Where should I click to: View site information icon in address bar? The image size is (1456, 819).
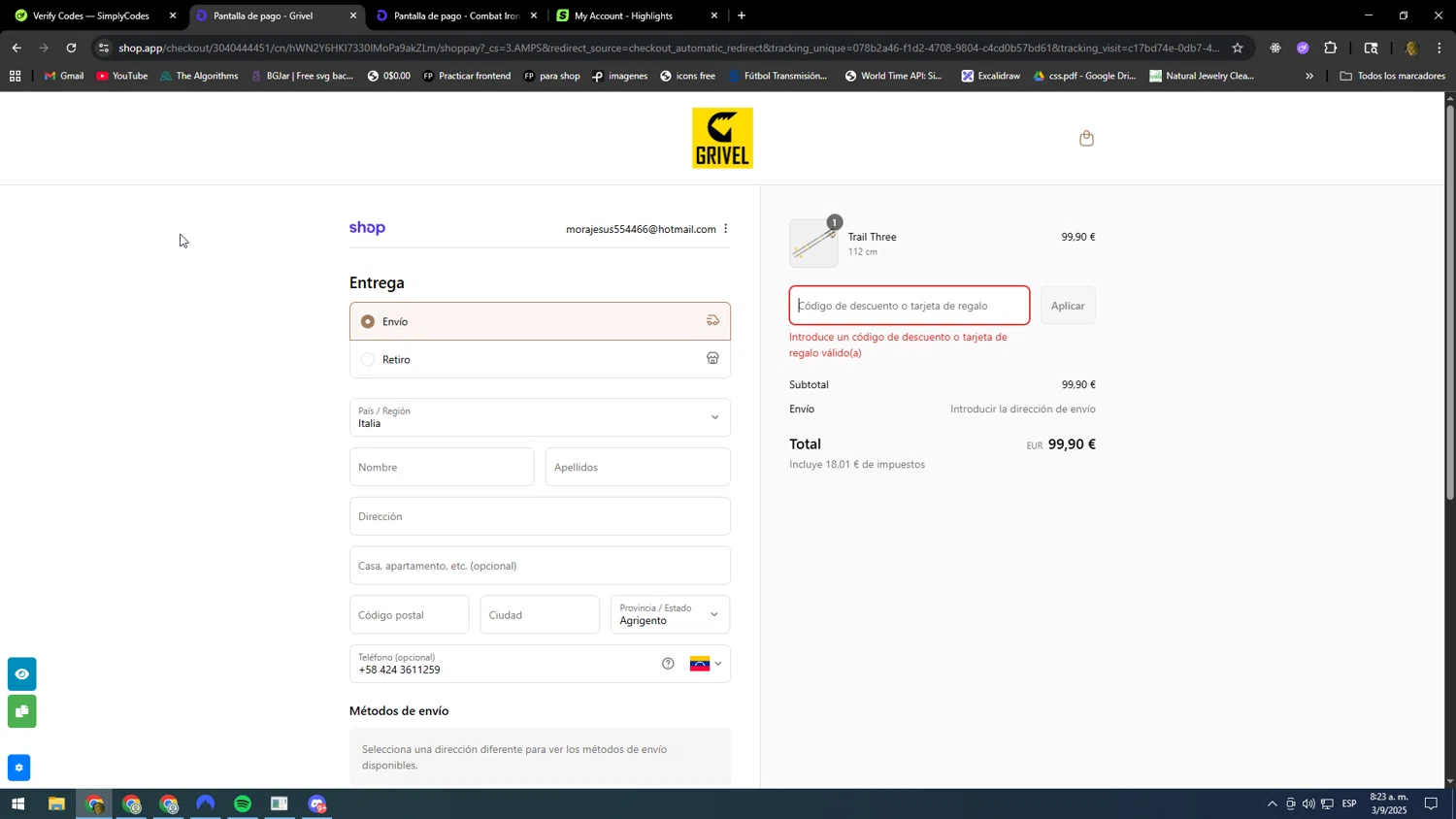[x=104, y=48]
